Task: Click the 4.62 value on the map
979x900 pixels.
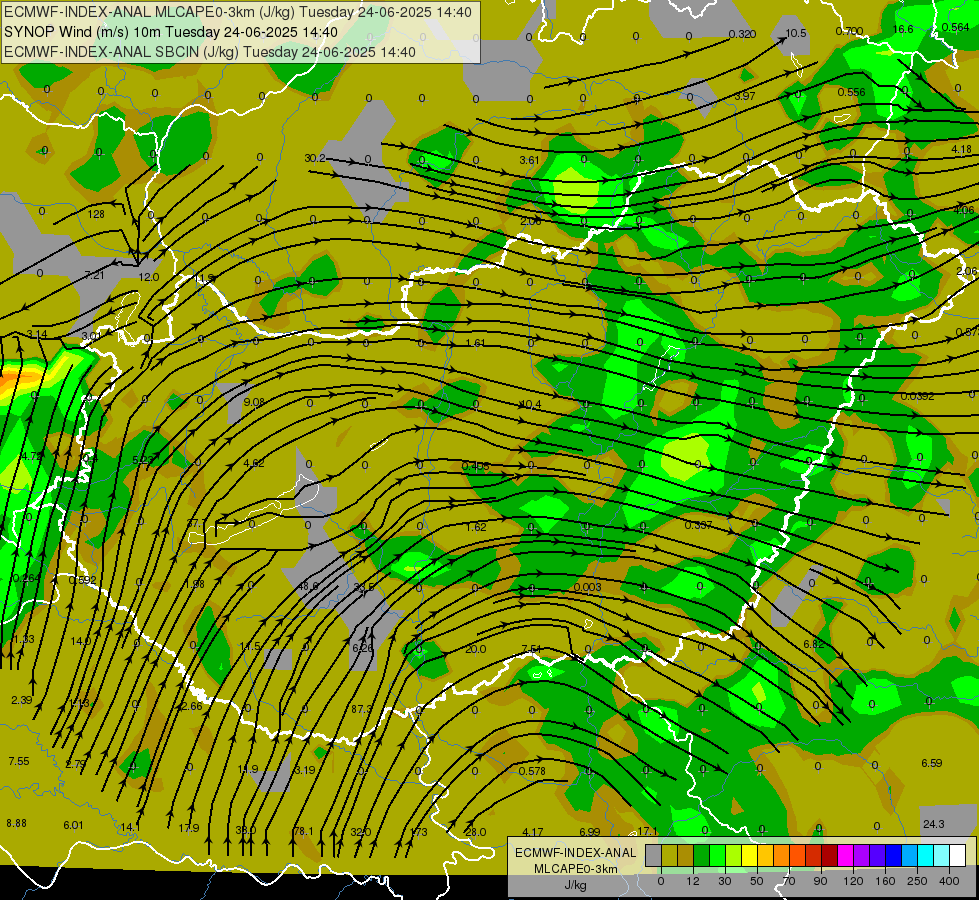Action: tap(253, 463)
